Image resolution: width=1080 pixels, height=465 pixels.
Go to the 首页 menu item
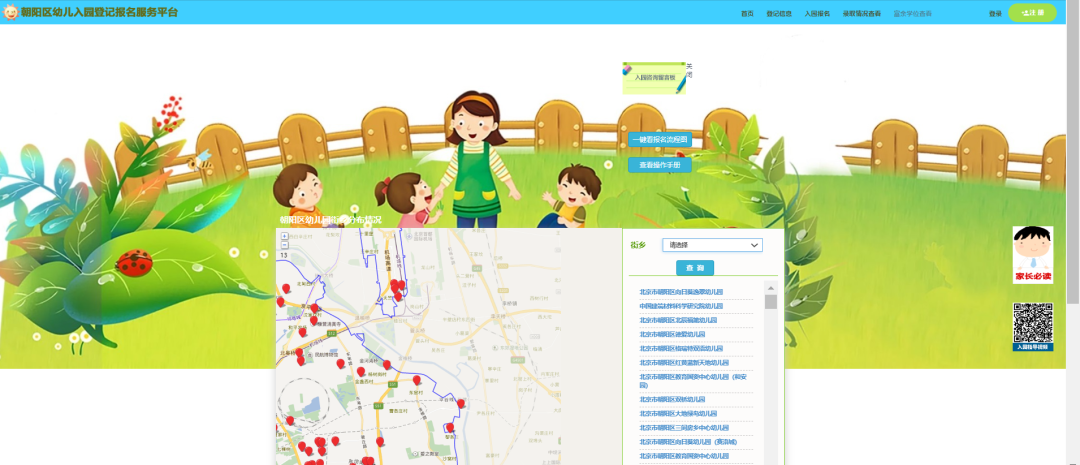click(747, 14)
